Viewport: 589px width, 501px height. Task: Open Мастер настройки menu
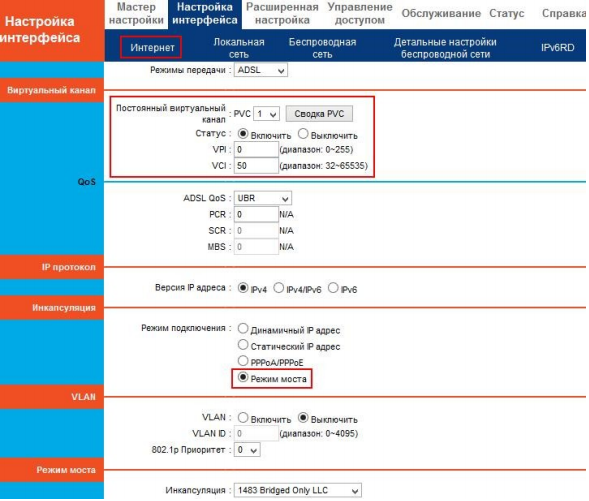click(136, 13)
